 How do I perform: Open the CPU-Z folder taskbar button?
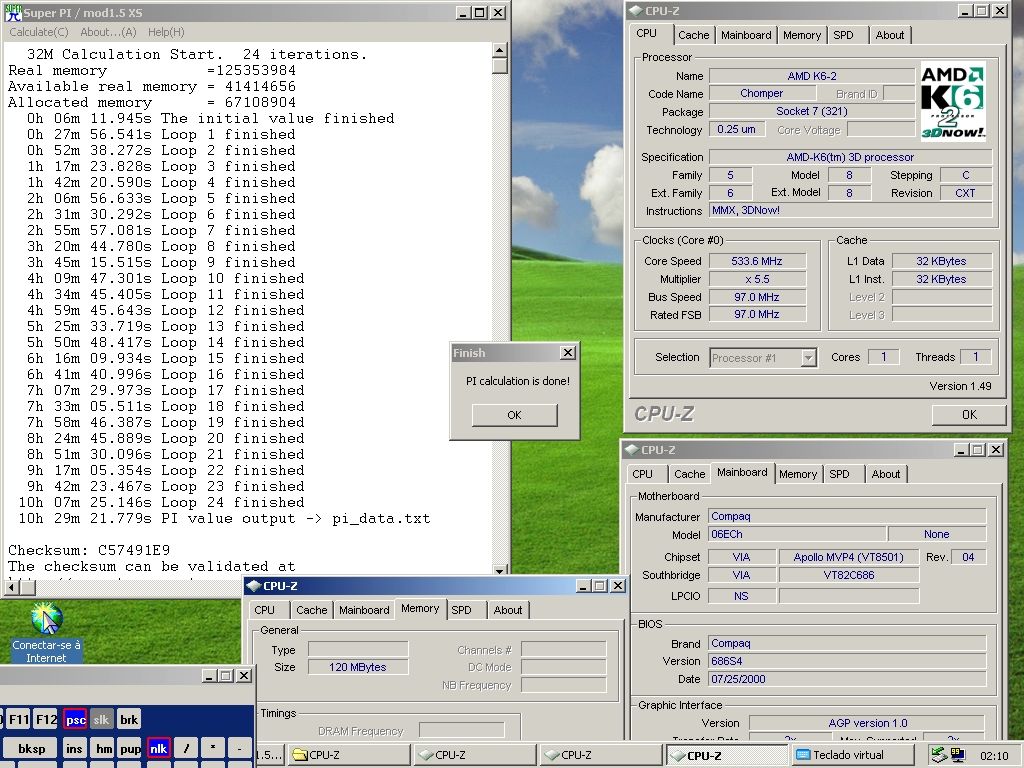pyautogui.click(x=350, y=755)
